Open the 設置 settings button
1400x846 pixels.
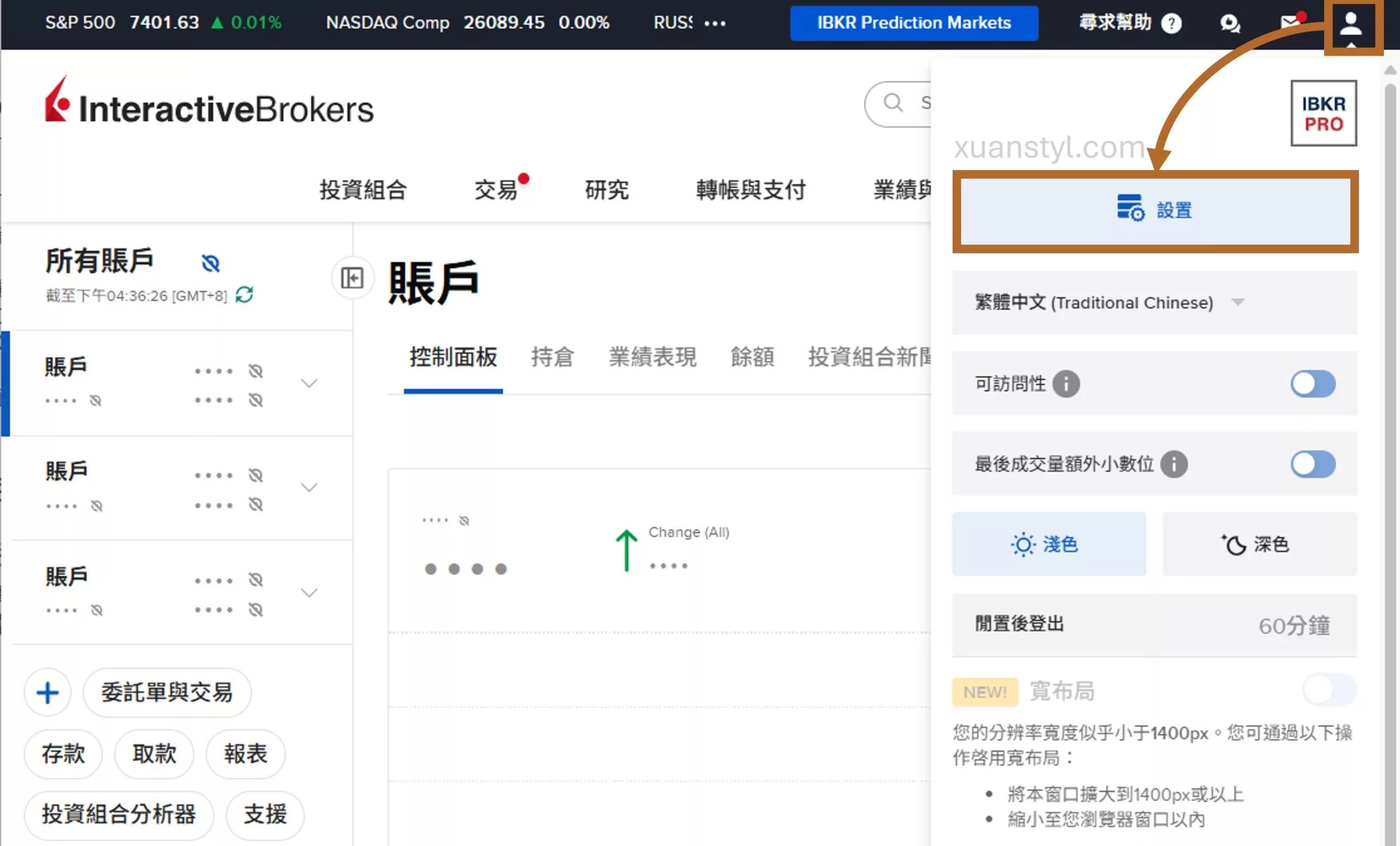pyautogui.click(x=1155, y=210)
